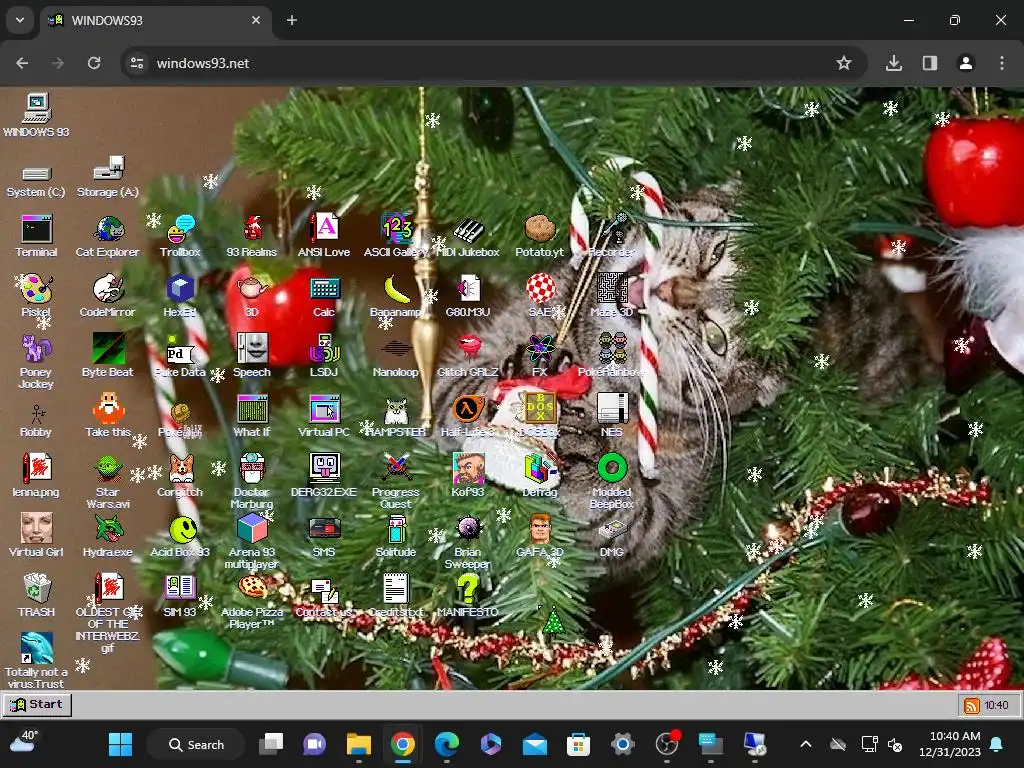Open Brian Sweeper
The width and height of the screenshot is (1024, 768).
click(468, 530)
